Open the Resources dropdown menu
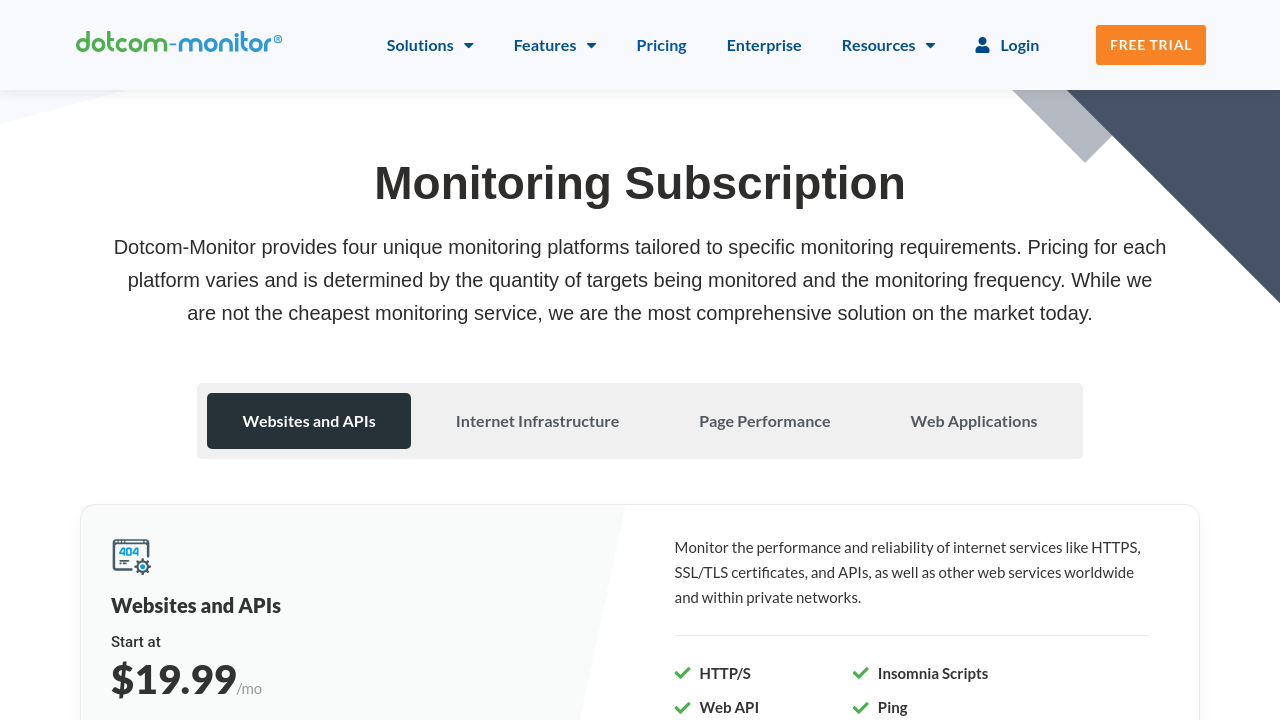Image resolution: width=1280 pixels, height=720 pixels. click(x=887, y=45)
